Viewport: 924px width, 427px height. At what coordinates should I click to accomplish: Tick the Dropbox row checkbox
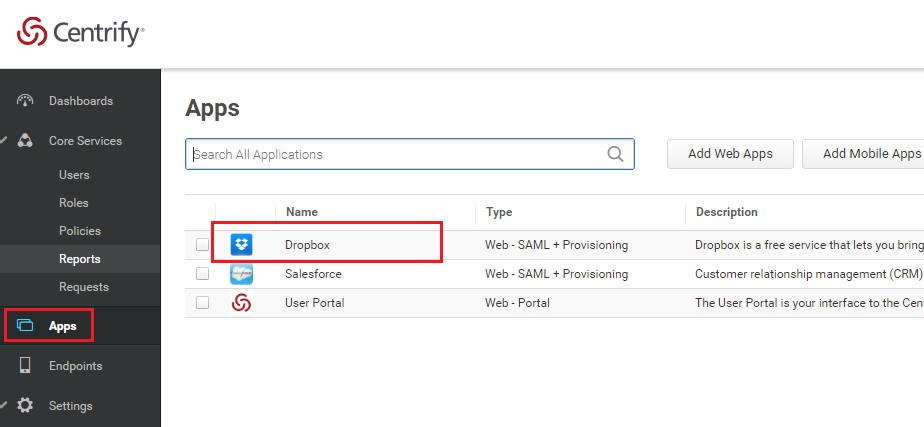[x=203, y=244]
